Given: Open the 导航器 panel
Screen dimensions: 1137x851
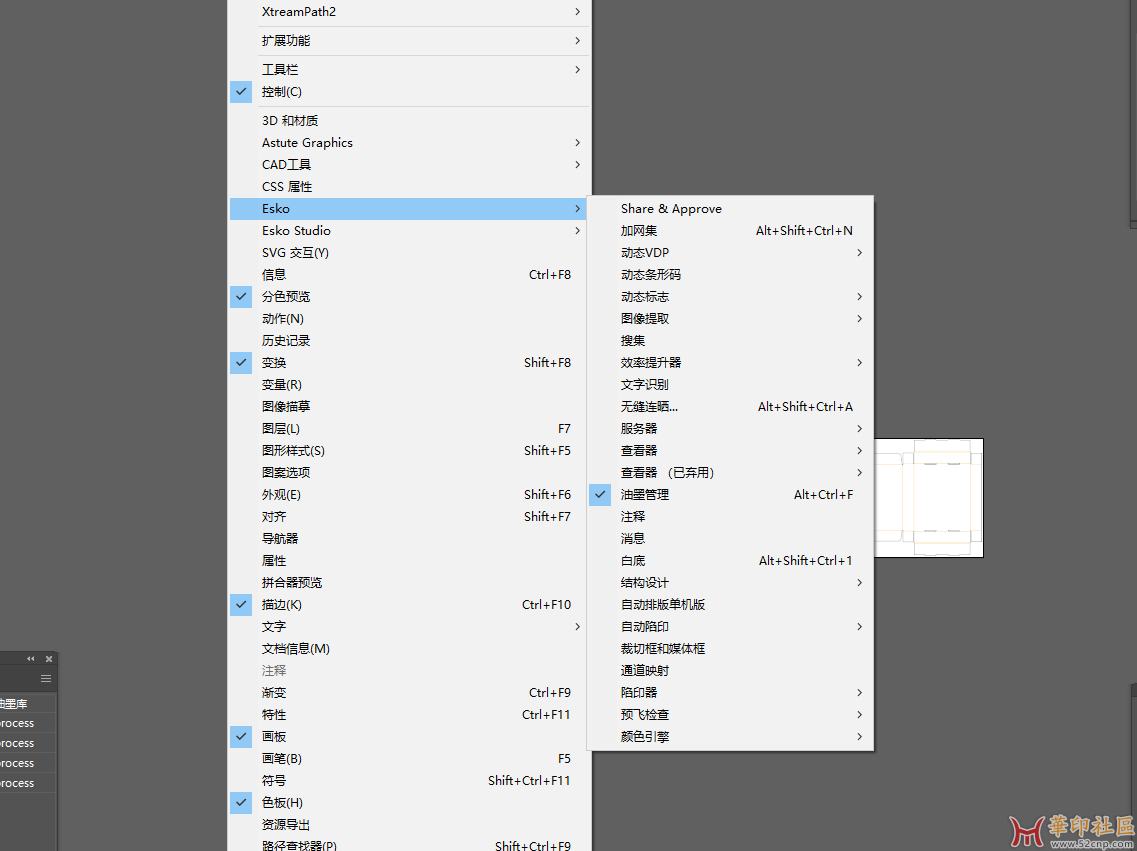Looking at the screenshot, I should [410, 539].
